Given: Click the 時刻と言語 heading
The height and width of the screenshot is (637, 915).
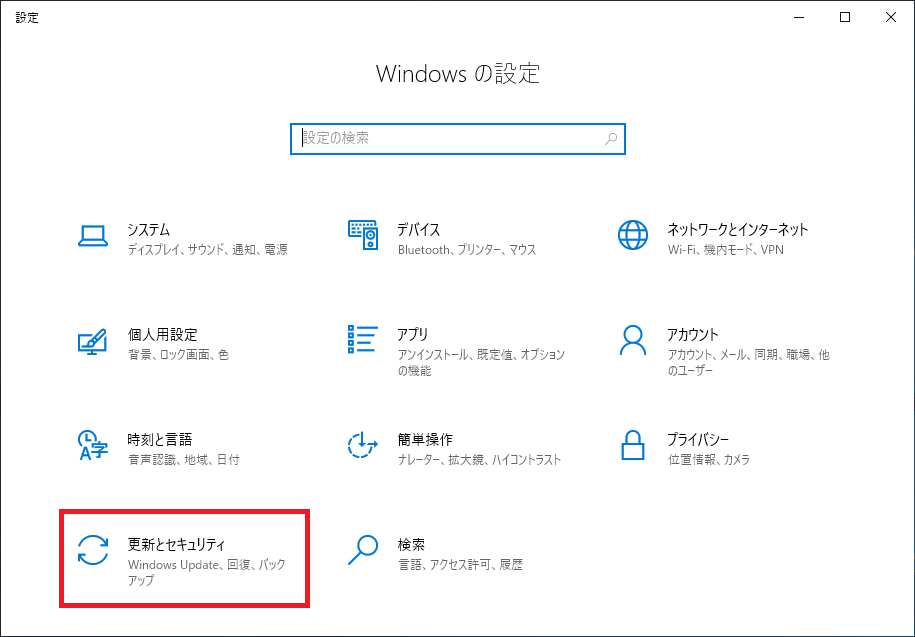Looking at the screenshot, I should pyautogui.click(x=160, y=439).
